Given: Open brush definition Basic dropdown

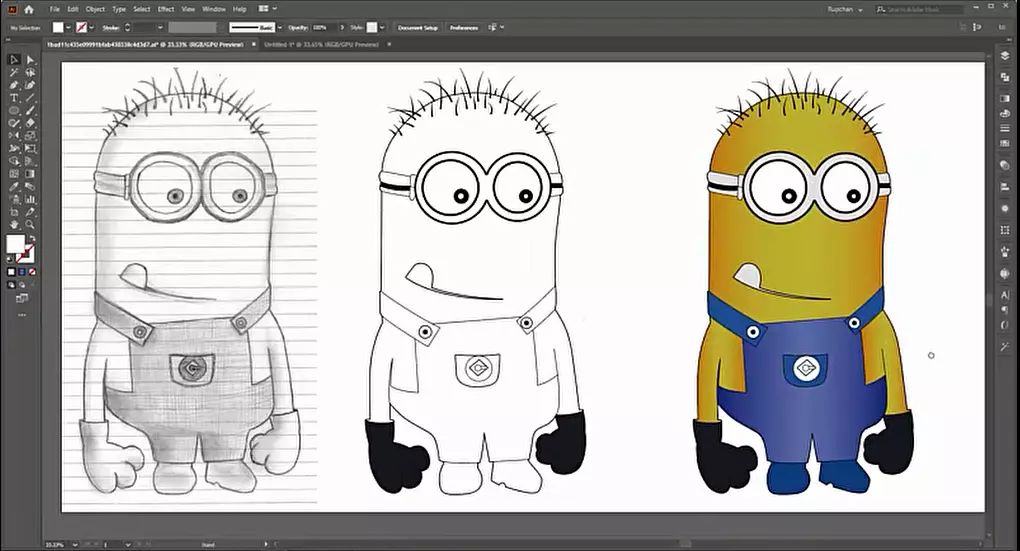Looking at the screenshot, I should pyautogui.click(x=280, y=27).
